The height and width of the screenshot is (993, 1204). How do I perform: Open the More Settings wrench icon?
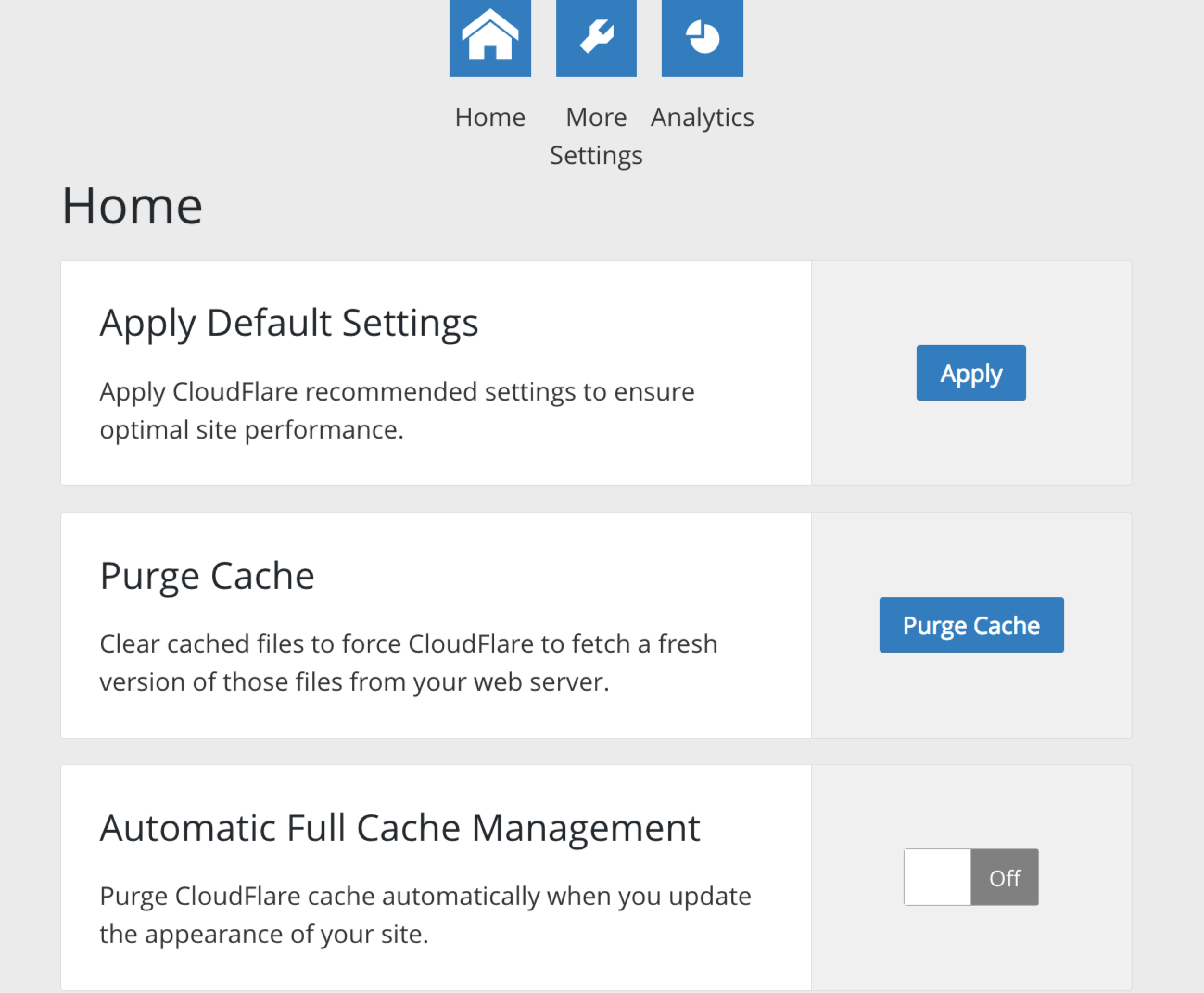pyautogui.click(x=596, y=38)
